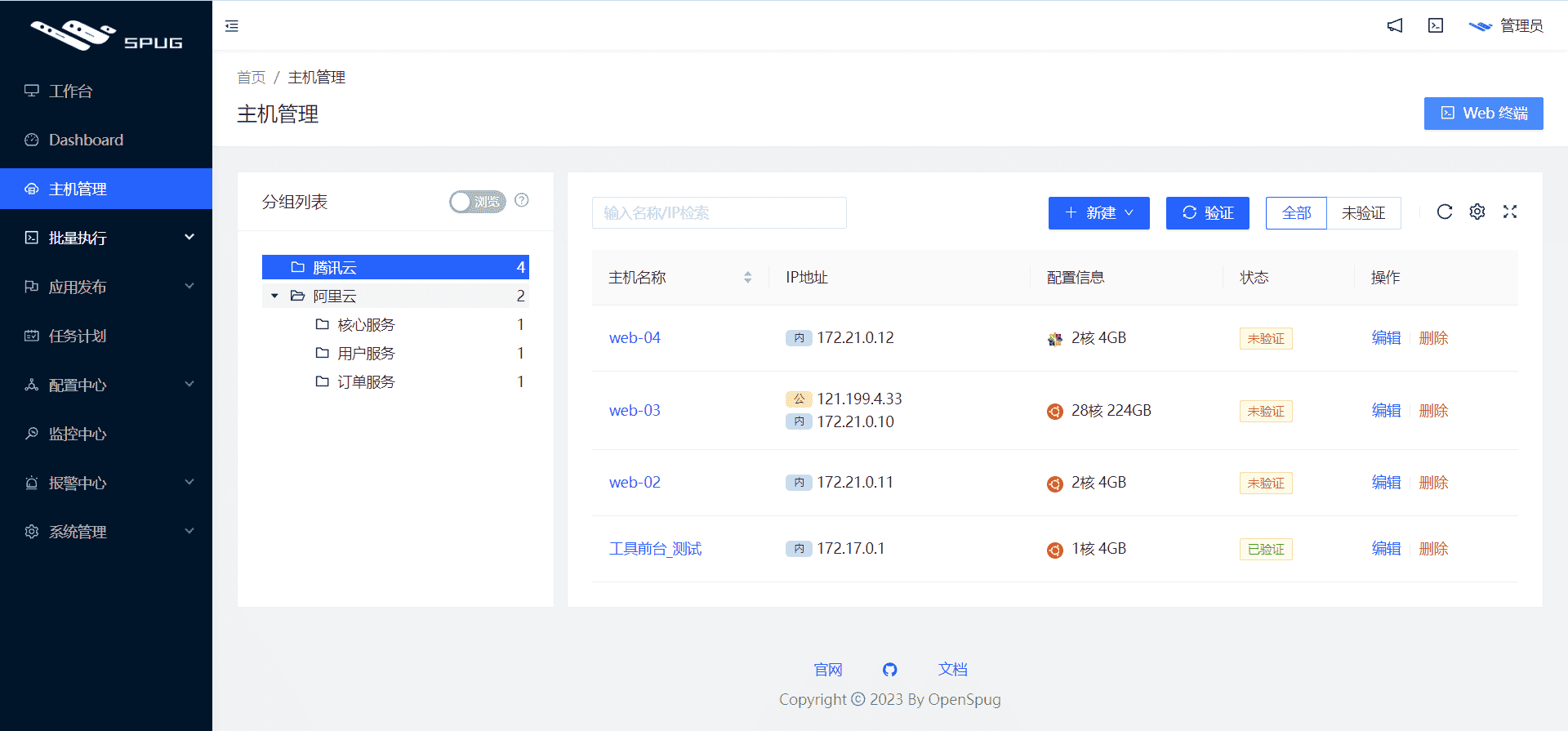1568x731 pixels.
Task: Open the 官网 footer link
Action: (828, 670)
